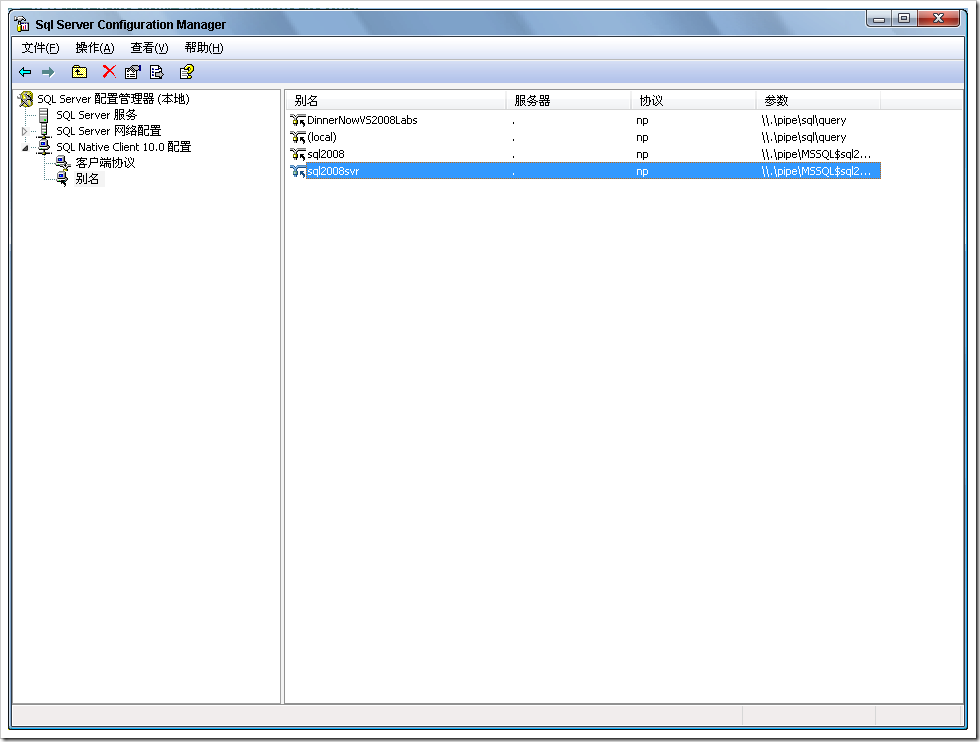This screenshot has height=742, width=980.
Task: Select the 别名 tree item
Action: 88,179
